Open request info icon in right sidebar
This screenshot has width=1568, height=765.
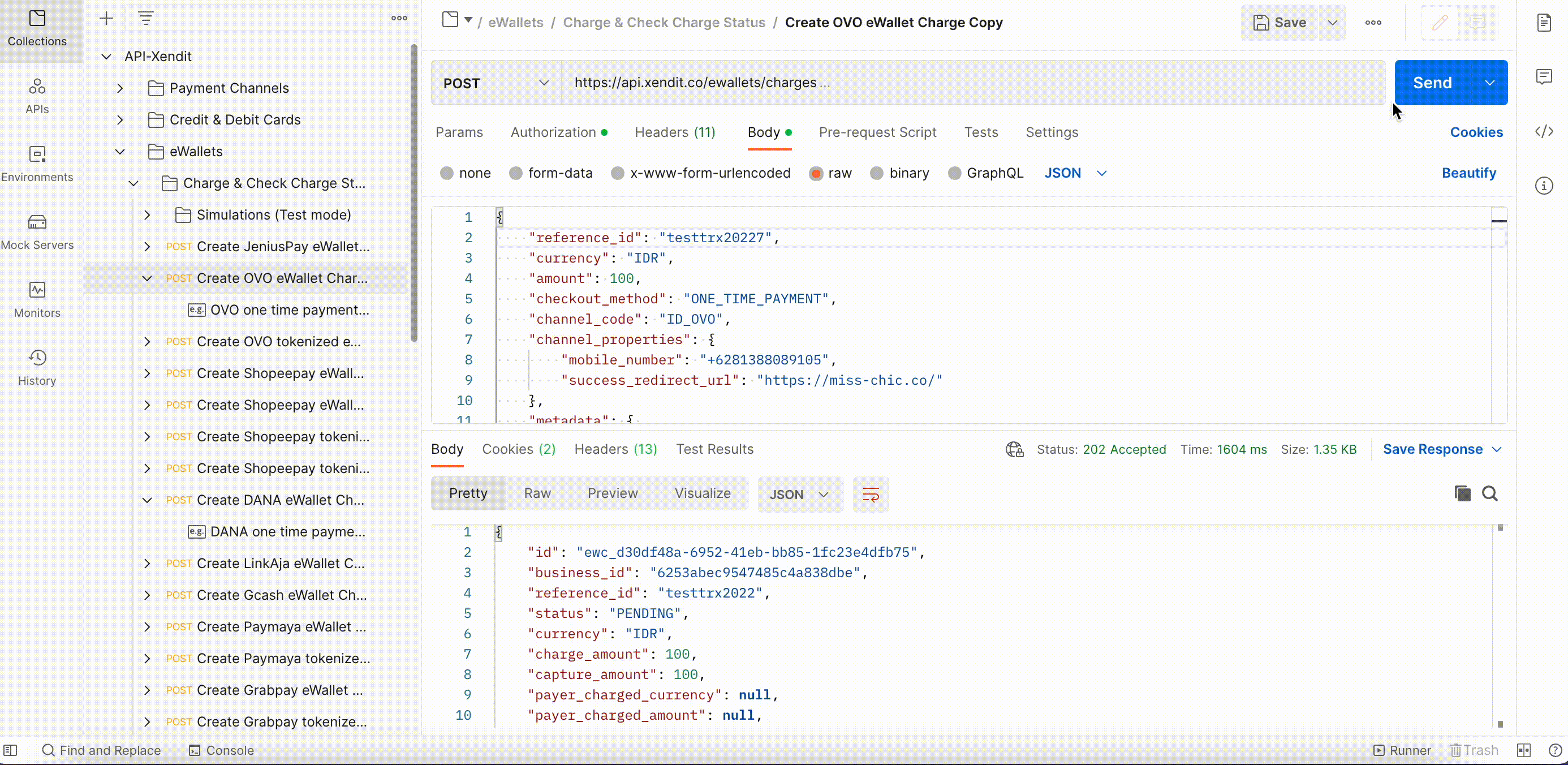pos(1544,185)
